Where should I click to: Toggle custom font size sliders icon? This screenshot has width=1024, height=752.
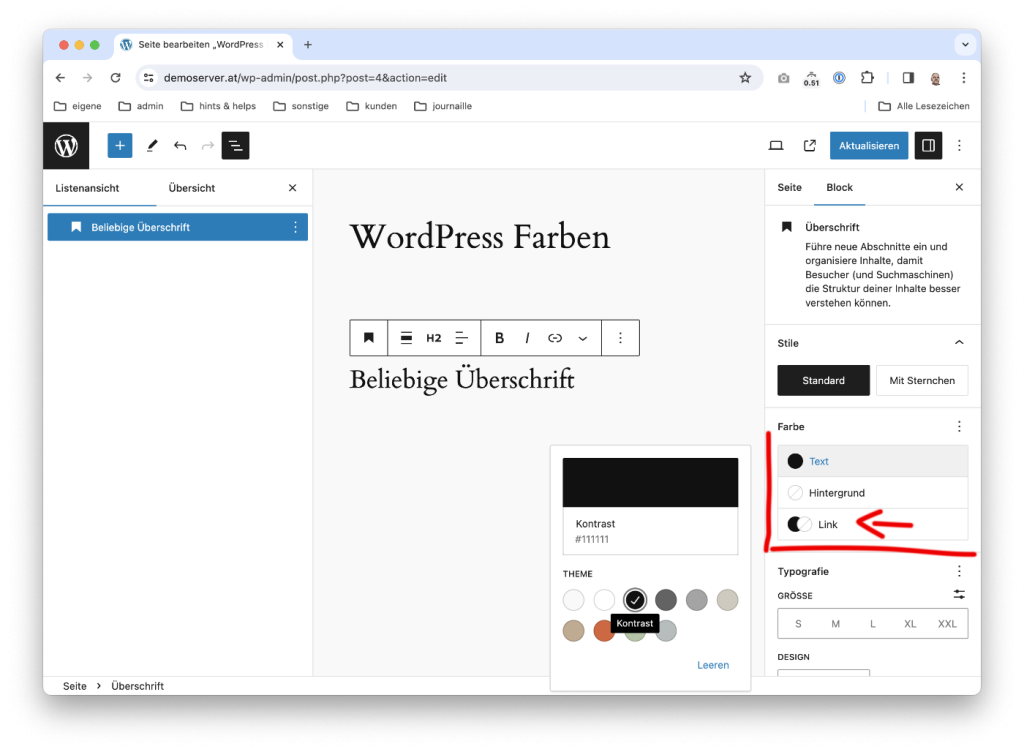[x=959, y=595]
